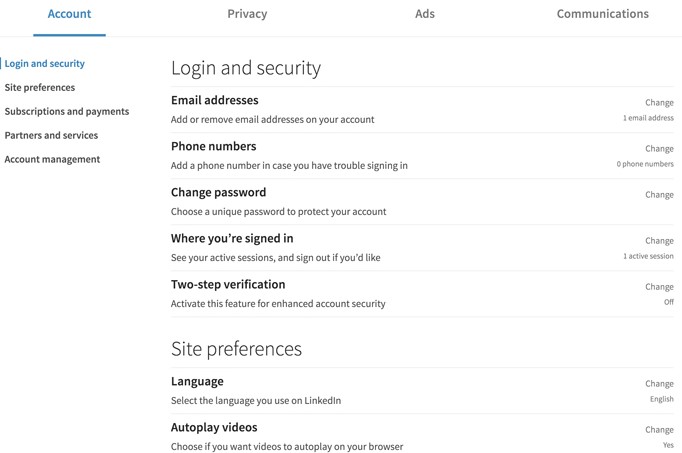Select Account management in sidebar
Viewport: 682px width, 453px height.
[x=52, y=160]
